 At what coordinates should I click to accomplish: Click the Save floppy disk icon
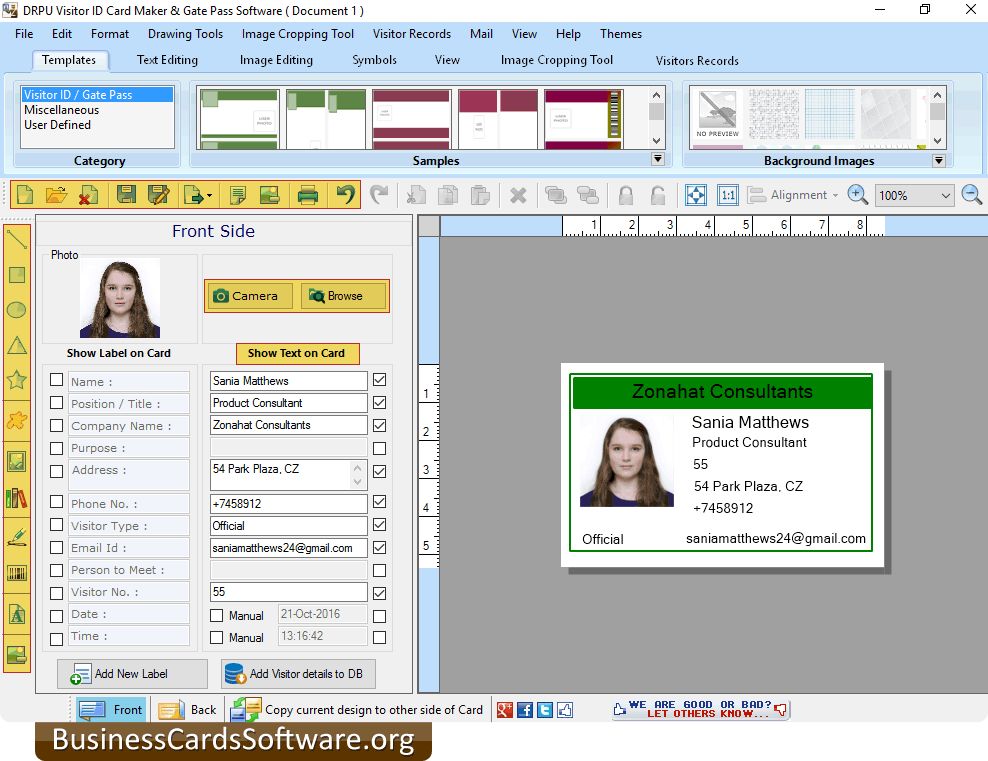pyautogui.click(x=126, y=195)
